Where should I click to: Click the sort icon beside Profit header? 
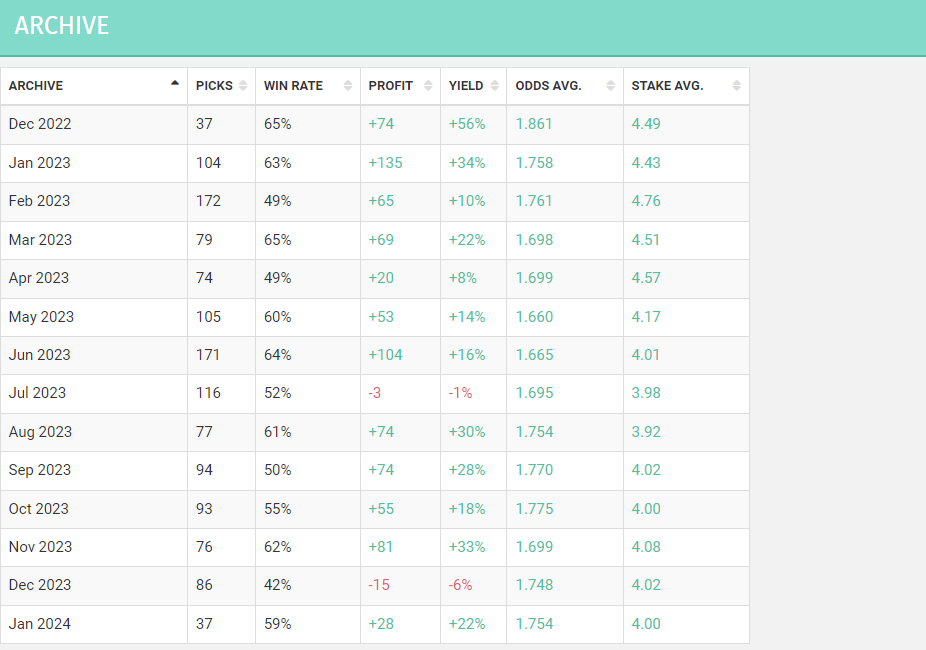click(x=428, y=86)
